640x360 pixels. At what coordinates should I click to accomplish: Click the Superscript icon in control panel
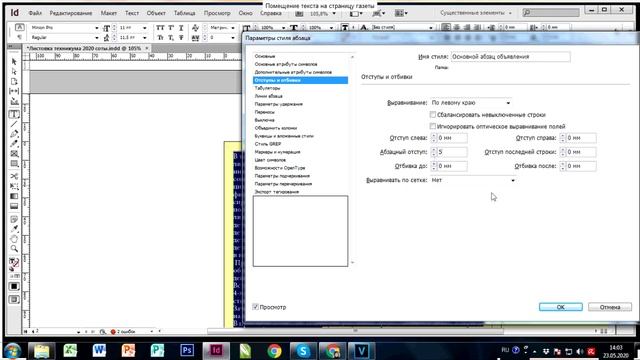point(171,28)
